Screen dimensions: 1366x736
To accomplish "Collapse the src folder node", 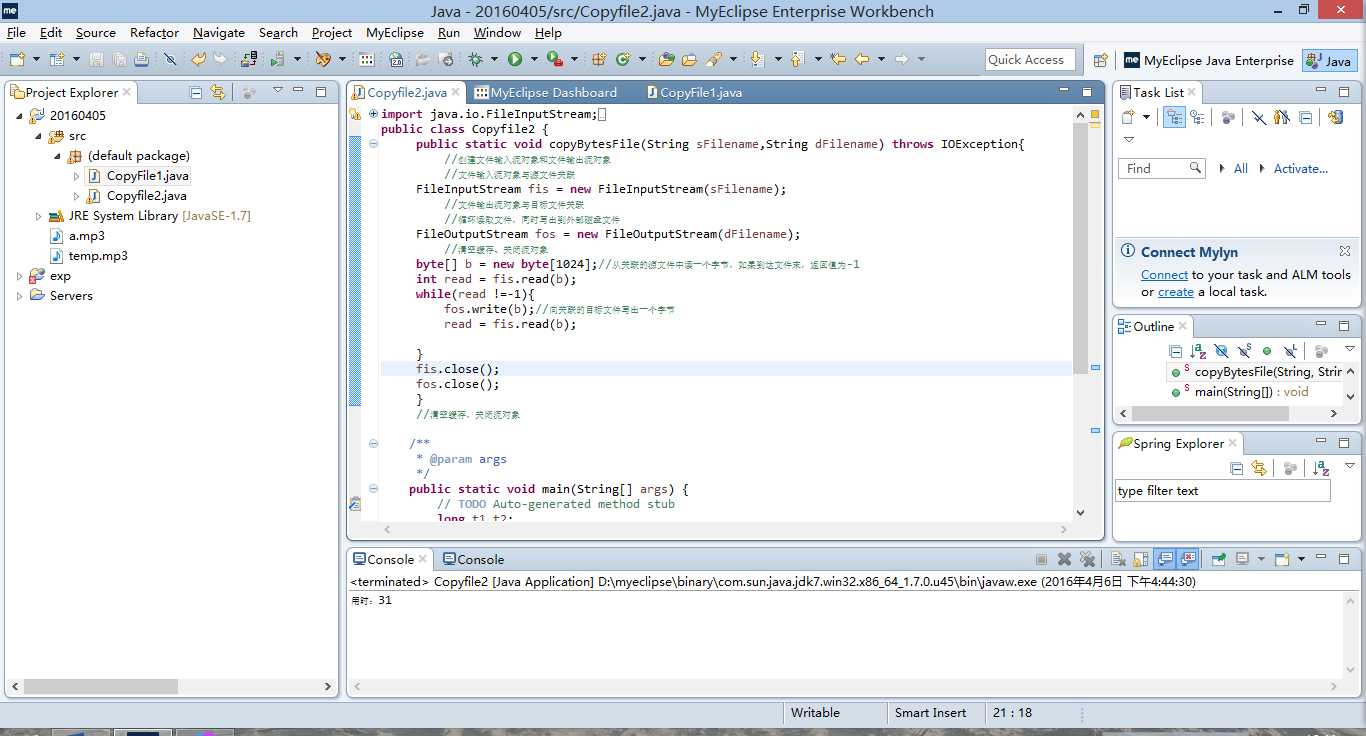I will point(38,136).
